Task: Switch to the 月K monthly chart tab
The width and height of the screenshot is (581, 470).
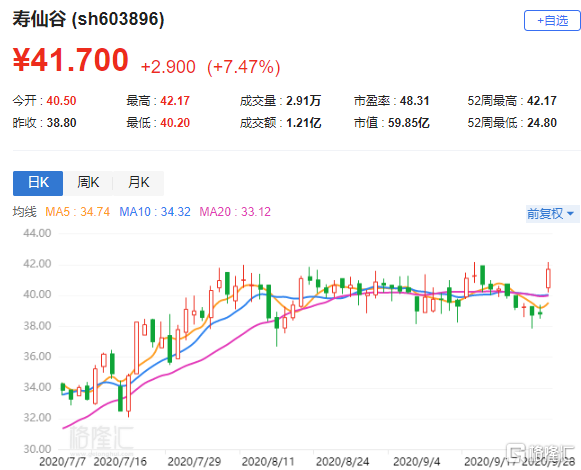Action: point(138,183)
